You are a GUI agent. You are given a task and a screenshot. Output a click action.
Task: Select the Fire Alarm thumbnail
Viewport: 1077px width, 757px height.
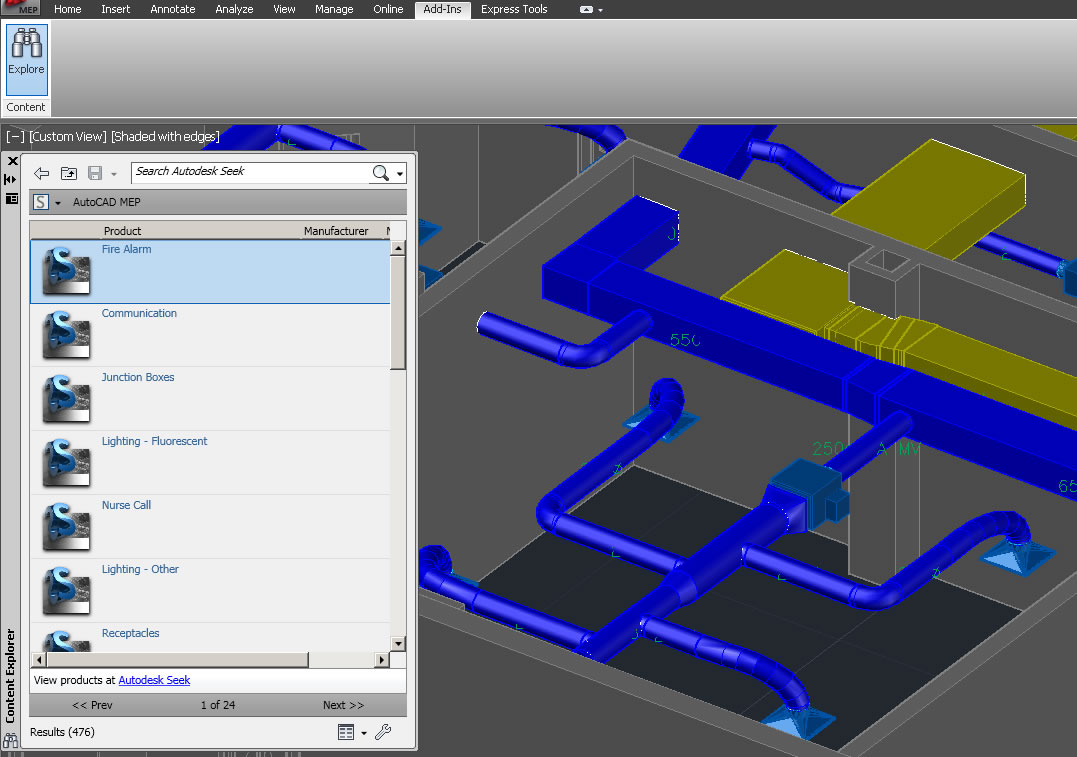(x=66, y=271)
